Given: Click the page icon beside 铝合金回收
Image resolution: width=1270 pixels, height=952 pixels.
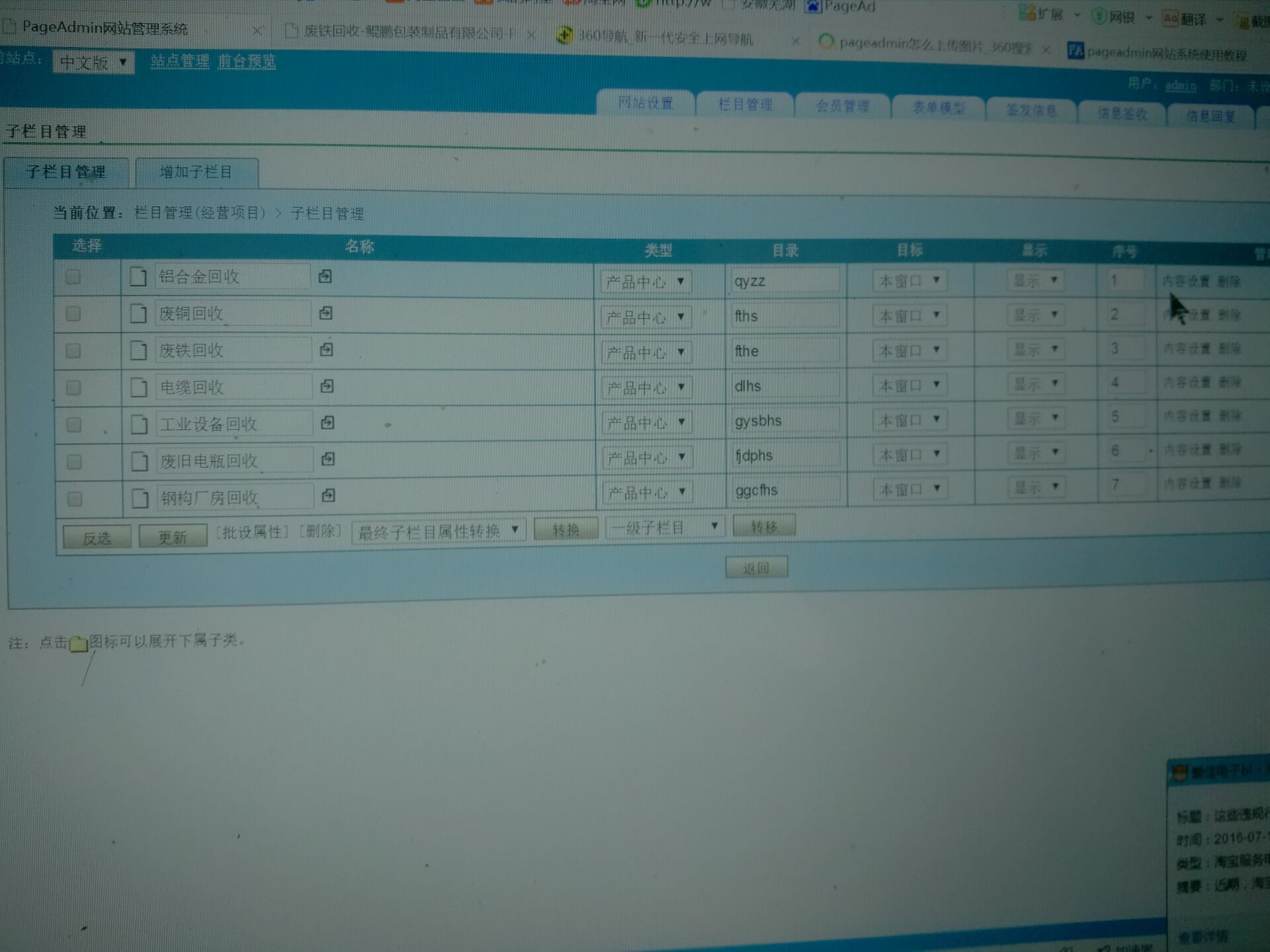Looking at the screenshot, I should coord(138,276).
